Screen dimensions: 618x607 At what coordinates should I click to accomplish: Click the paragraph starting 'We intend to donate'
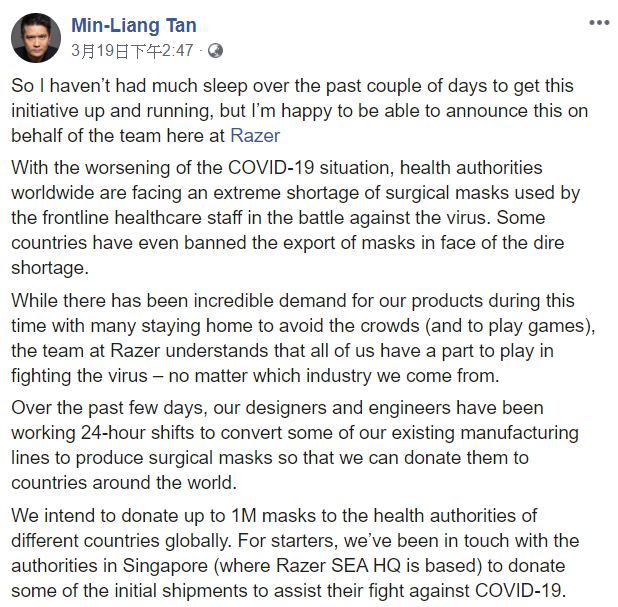(x=300, y=552)
